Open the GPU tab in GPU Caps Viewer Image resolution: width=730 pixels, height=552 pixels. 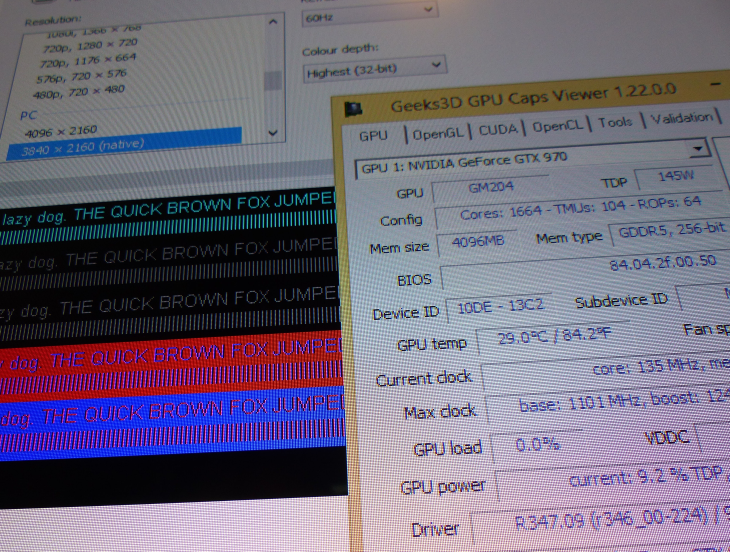tap(373, 136)
